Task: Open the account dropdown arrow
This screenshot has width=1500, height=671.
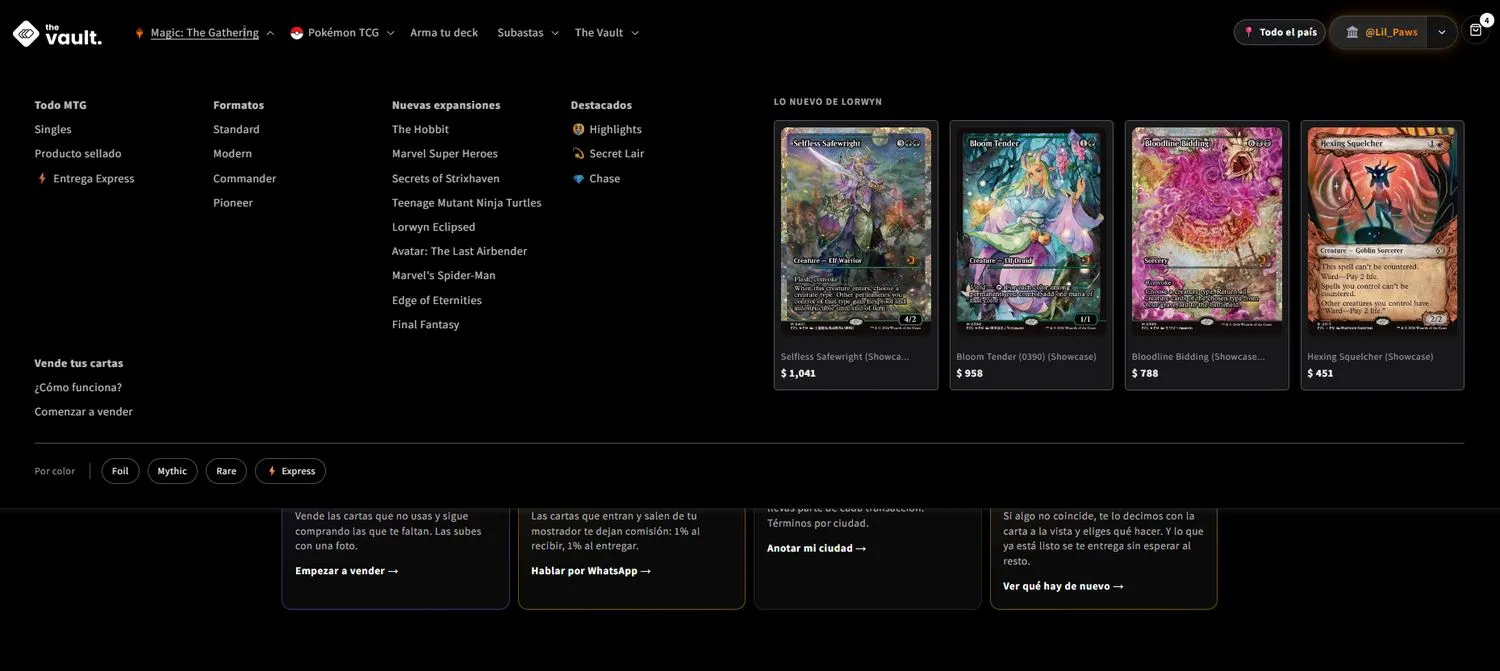Action: 1441,32
